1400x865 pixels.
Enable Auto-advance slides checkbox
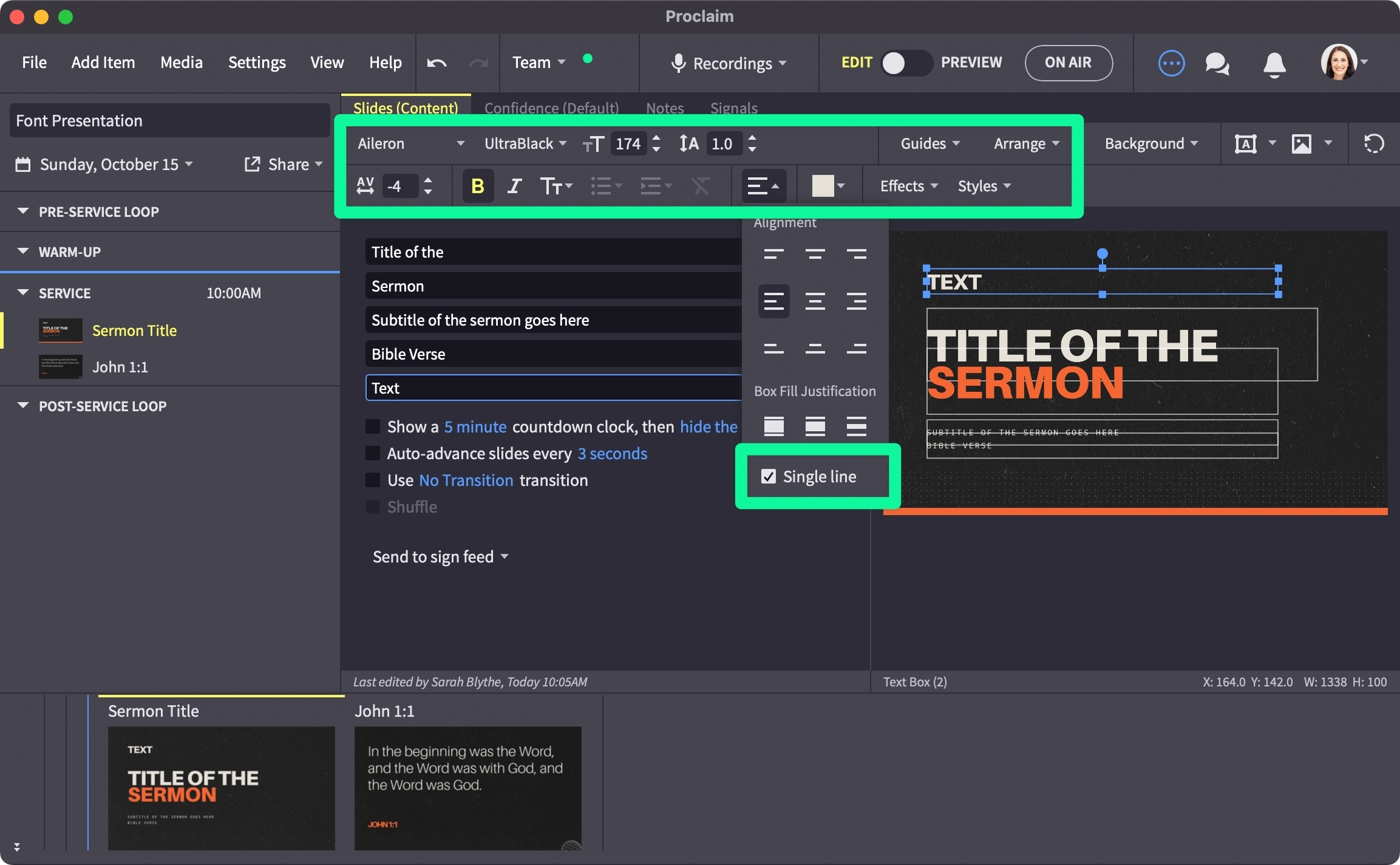[x=373, y=453]
